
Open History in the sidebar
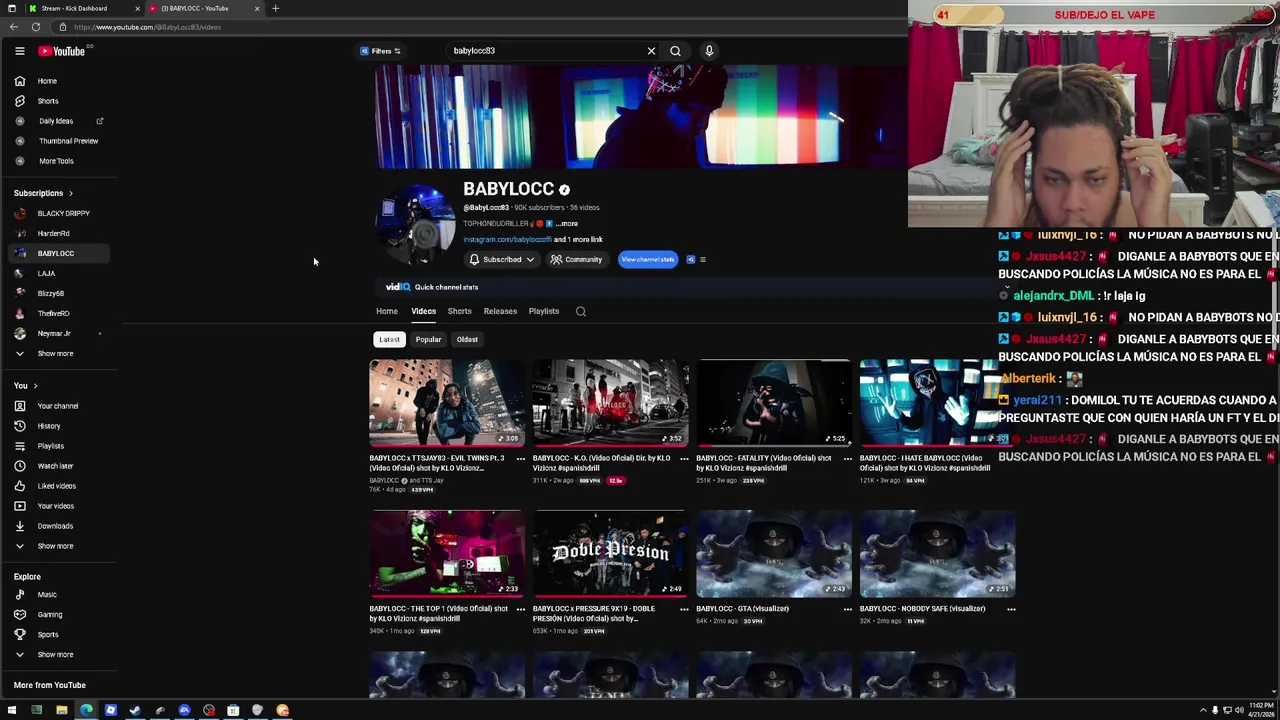click(60, 426)
